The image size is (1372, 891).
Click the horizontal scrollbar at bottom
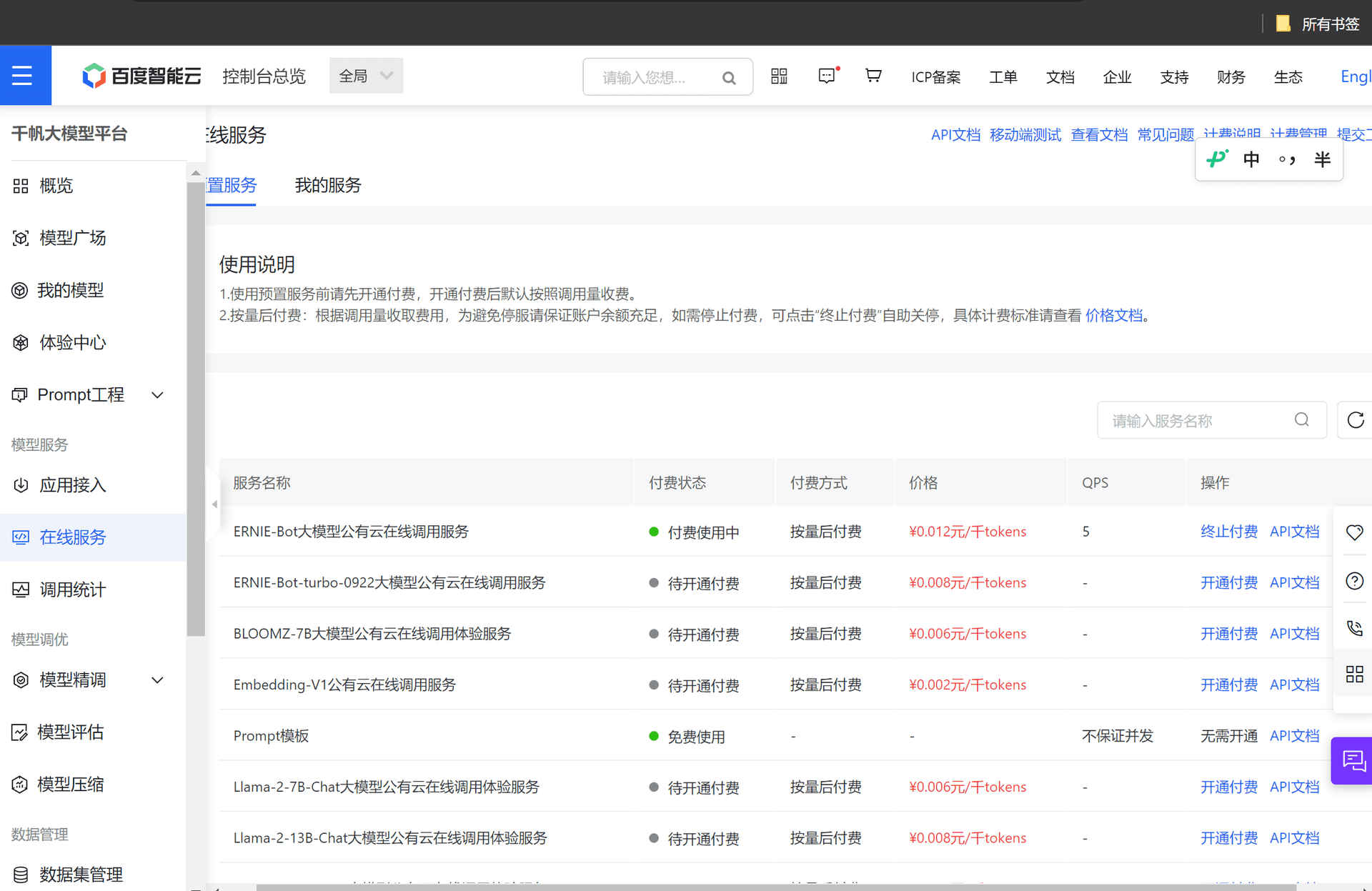[x=776, y=887]
